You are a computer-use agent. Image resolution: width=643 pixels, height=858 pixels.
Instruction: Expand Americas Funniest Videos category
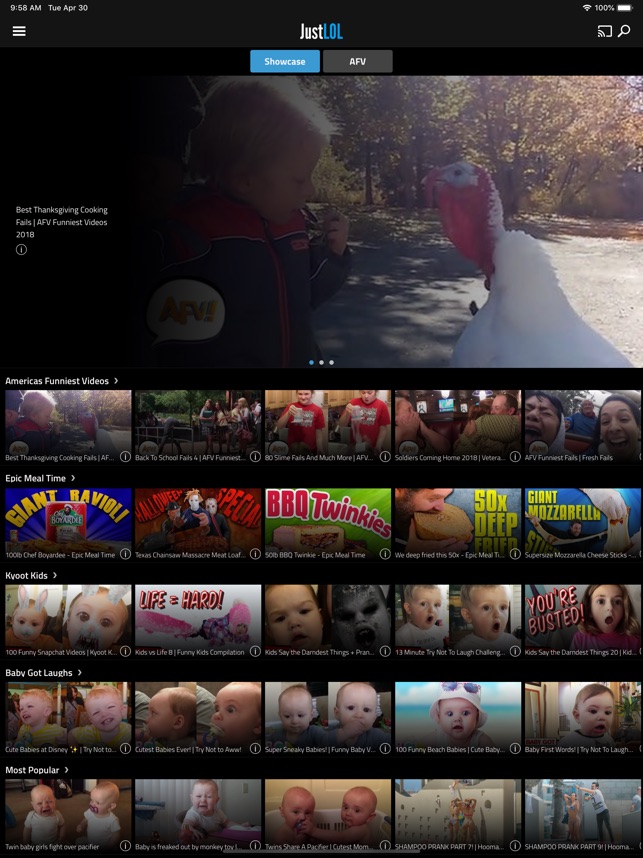pyautogui.click(x=62, y=381)
